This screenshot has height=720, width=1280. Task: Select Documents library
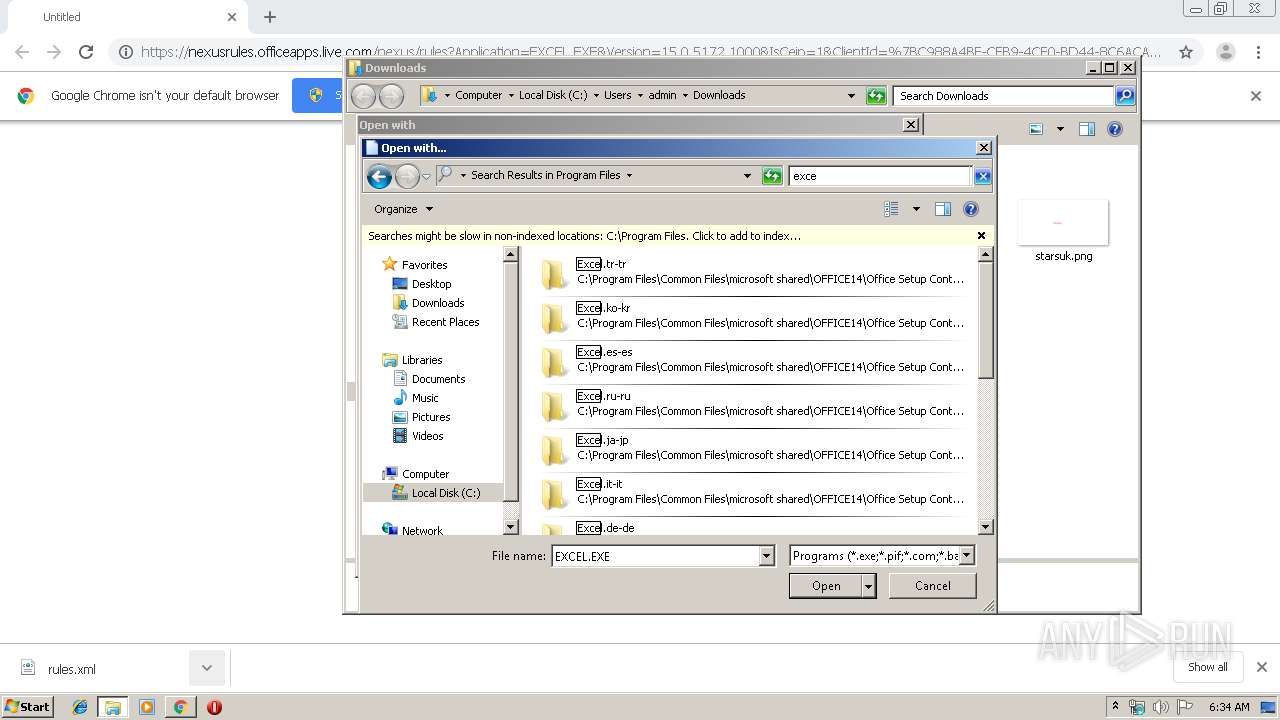[x=438, y=379]
